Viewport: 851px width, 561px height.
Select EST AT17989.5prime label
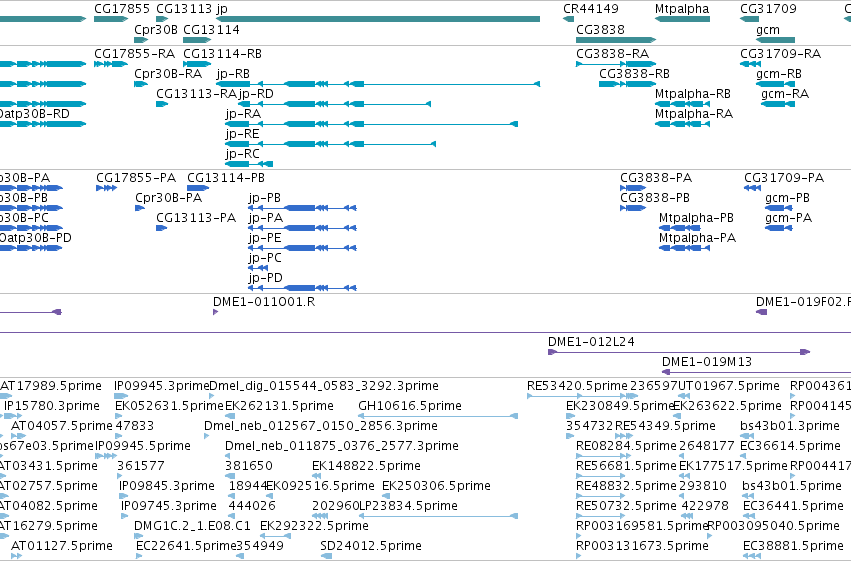[x=50, y=386]
